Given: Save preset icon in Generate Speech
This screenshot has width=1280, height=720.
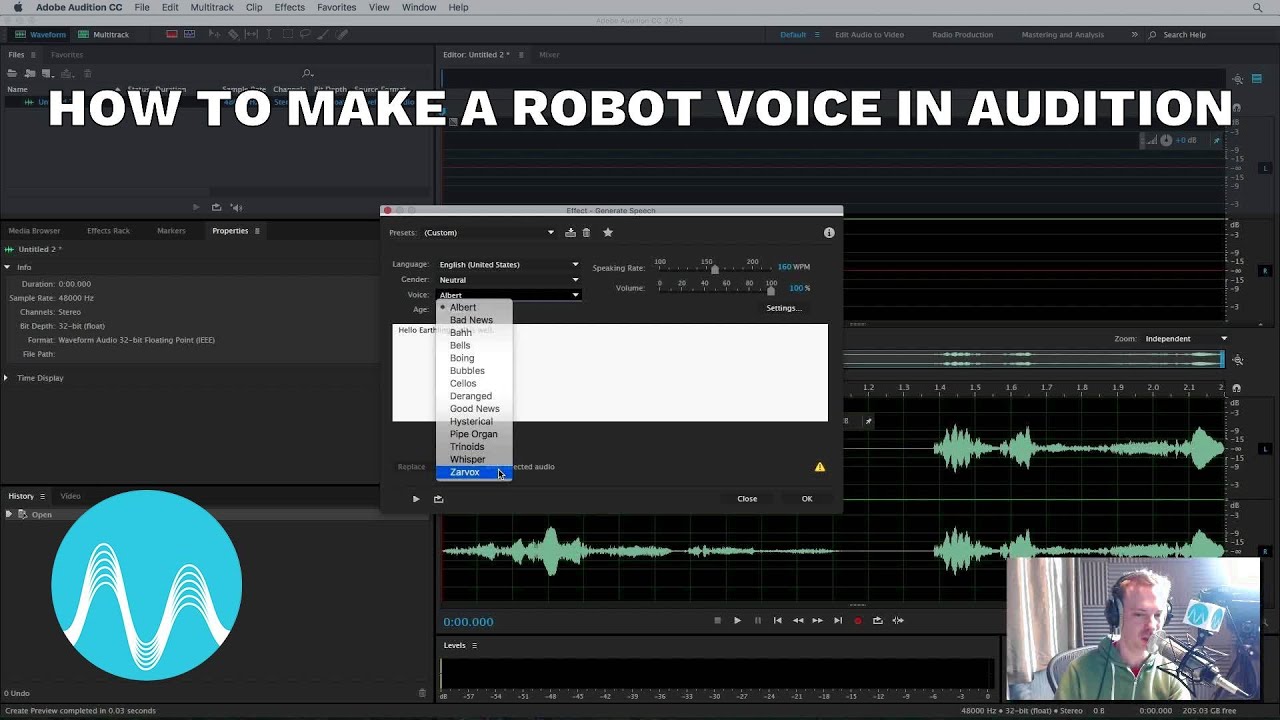Looking at the screenshot, I should (x=570, y=232).
